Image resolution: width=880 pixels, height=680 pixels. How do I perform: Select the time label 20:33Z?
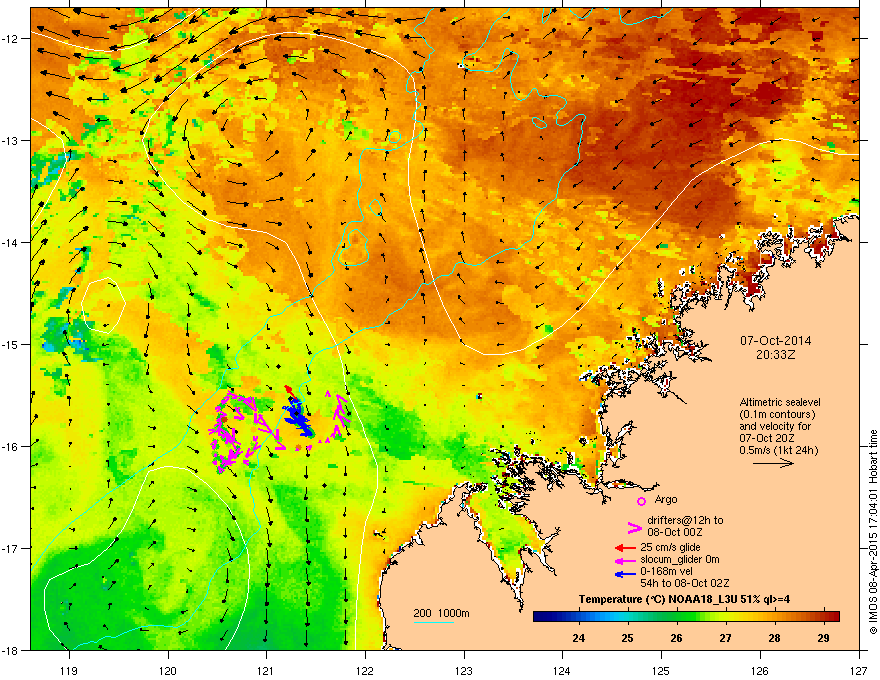click(776, 355)
